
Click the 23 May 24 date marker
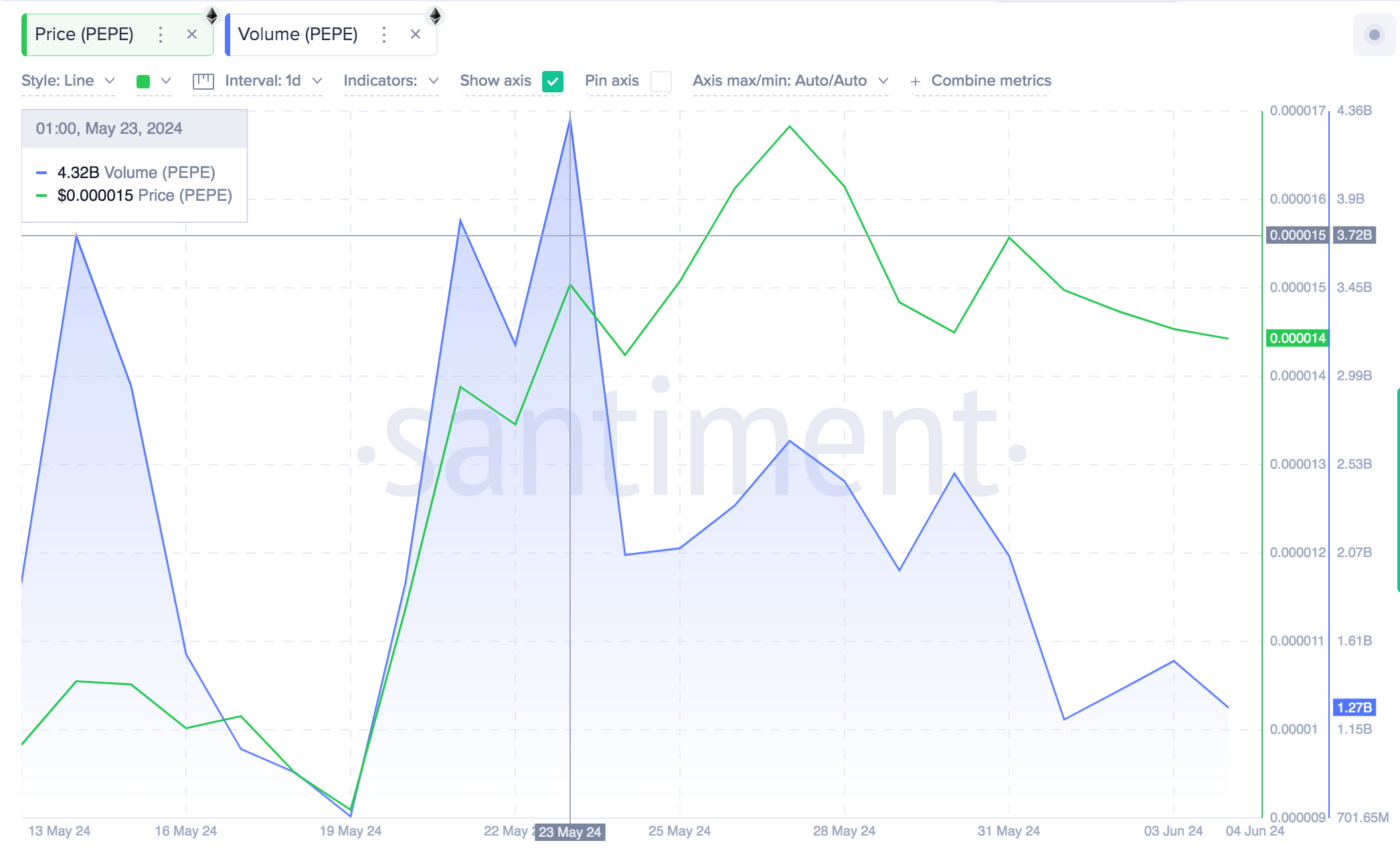pos(570,832)
